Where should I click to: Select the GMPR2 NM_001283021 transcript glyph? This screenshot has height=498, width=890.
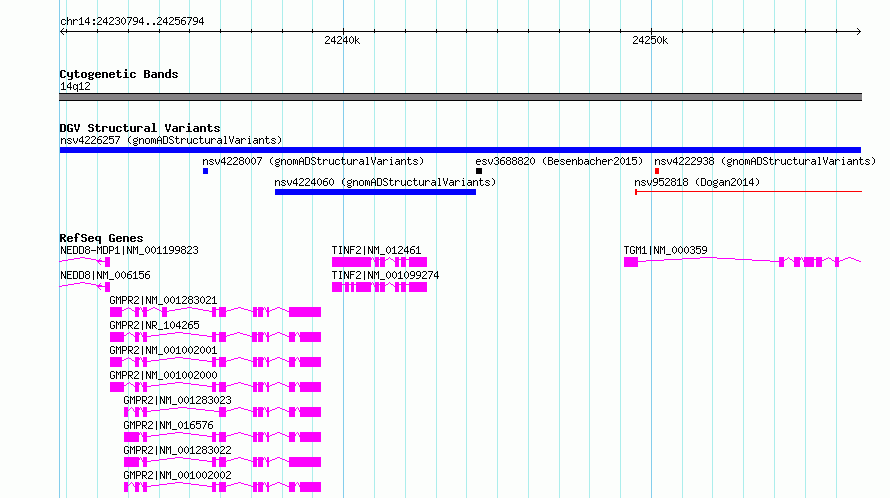click(x=215, y=312)
